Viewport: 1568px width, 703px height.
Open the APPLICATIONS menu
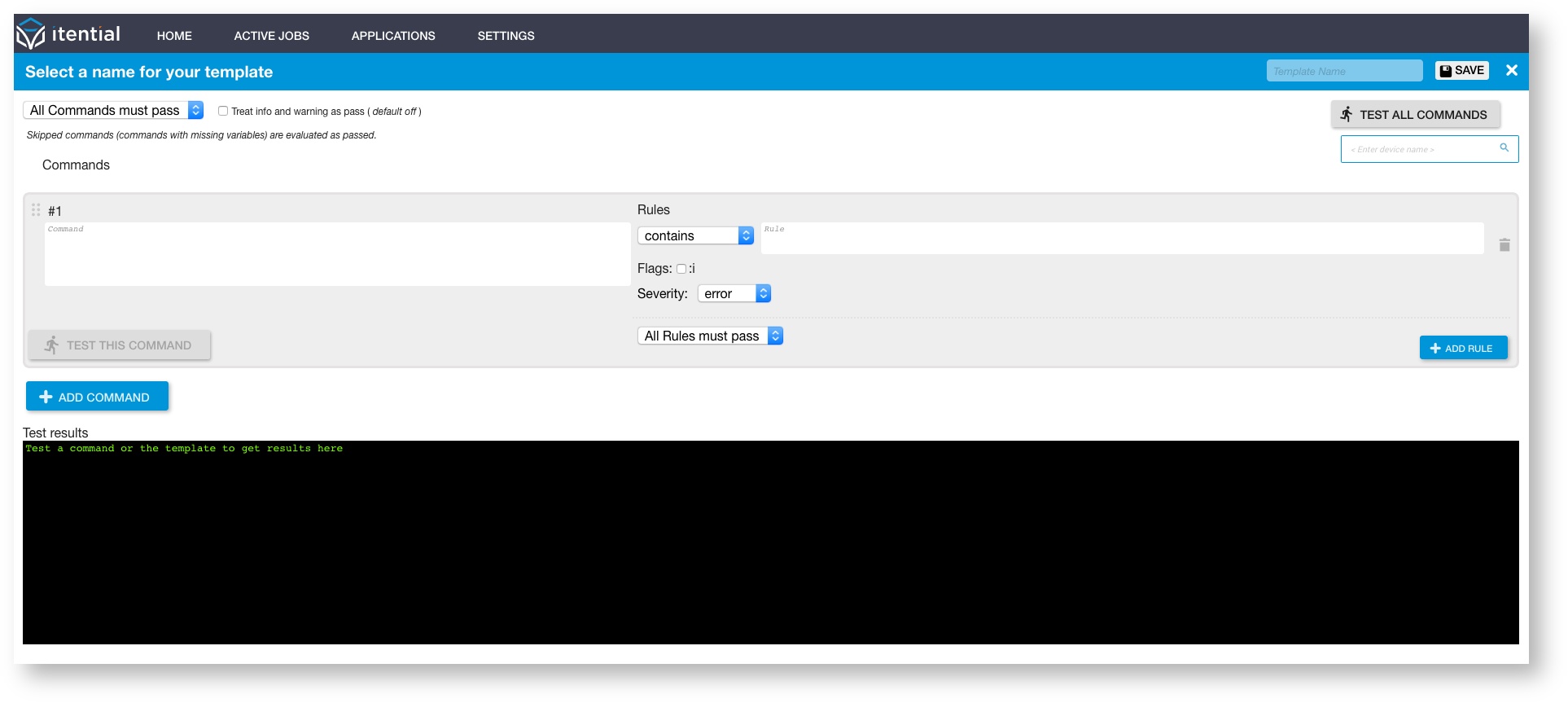[393, 36]
